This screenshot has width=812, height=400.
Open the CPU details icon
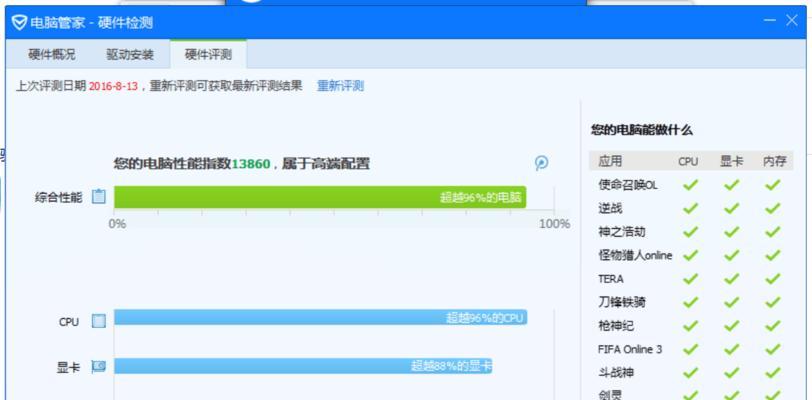(x=98, y=321)
